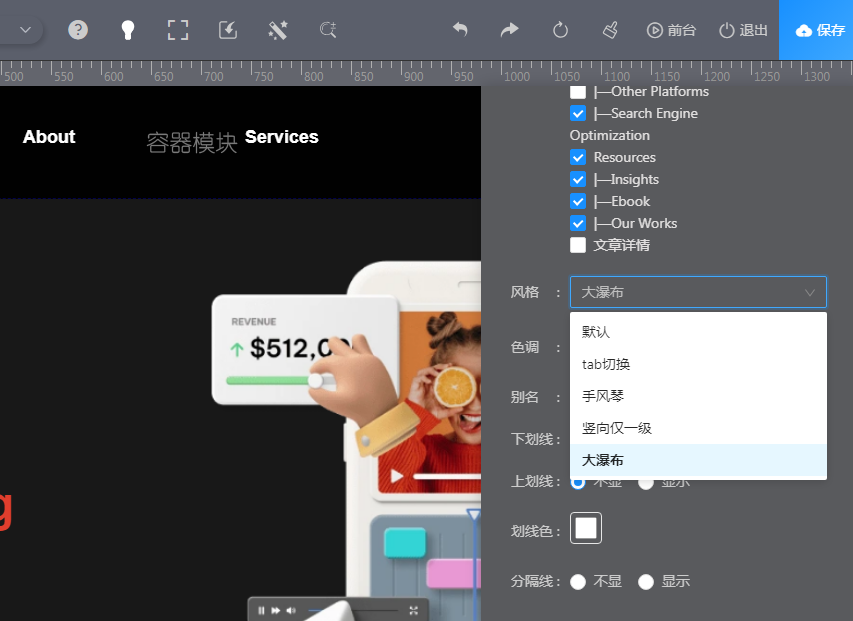
Task: Click the 退出 exit button
Action: click(x=743, y=30)
